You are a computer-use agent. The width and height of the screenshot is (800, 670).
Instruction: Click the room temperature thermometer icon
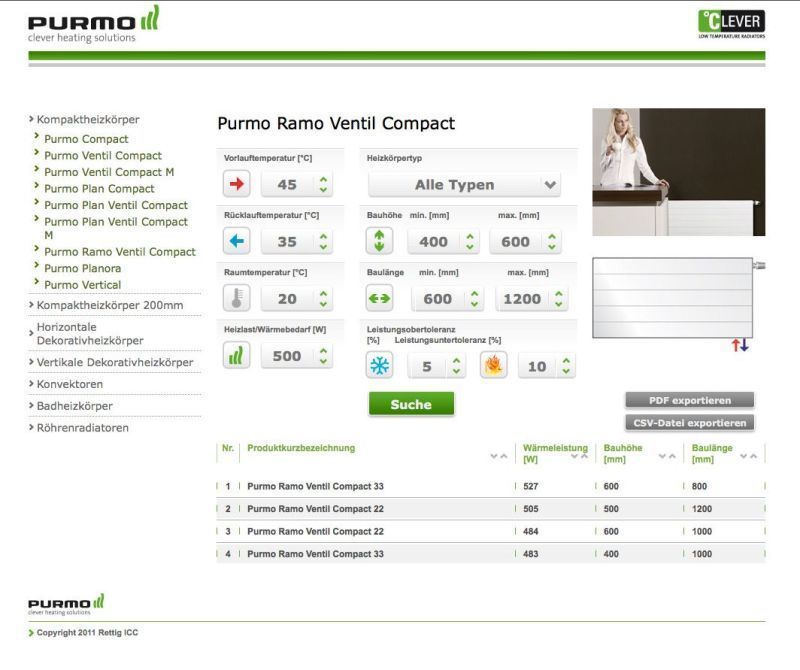236,299
